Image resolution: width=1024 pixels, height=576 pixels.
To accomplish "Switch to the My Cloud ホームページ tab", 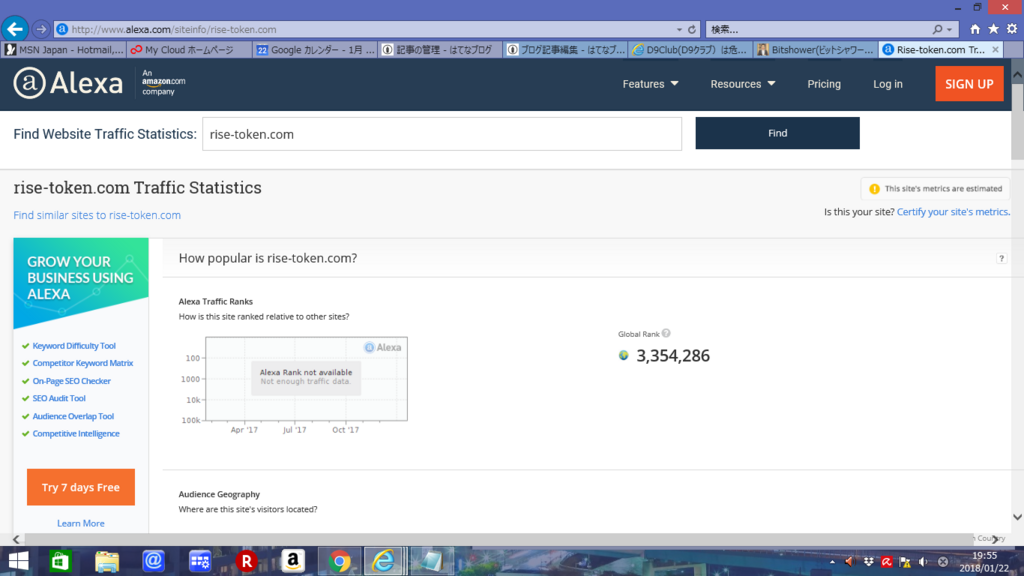I will tap(189, 50).
